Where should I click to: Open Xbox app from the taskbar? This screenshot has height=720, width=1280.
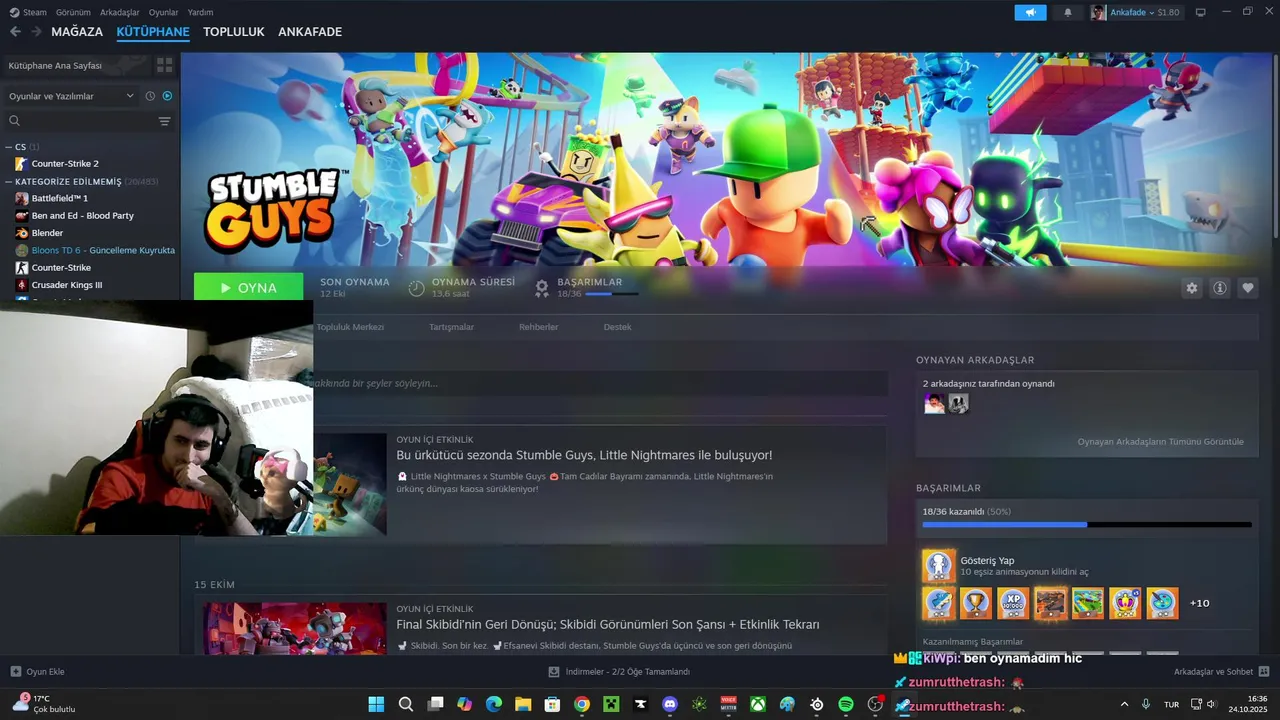point(758,704)
